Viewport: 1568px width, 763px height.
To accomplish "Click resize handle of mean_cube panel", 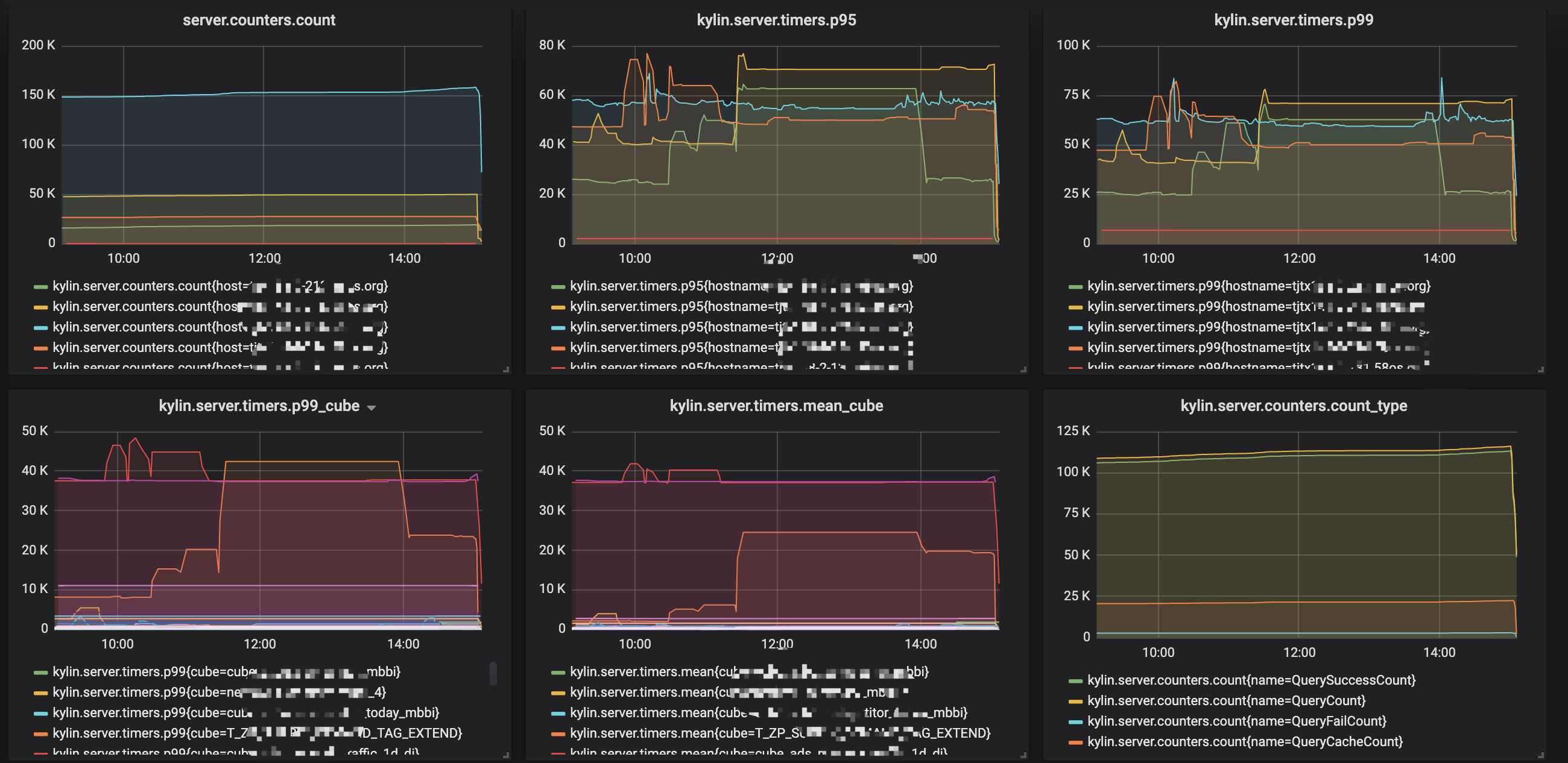I will pos(1023,755).
